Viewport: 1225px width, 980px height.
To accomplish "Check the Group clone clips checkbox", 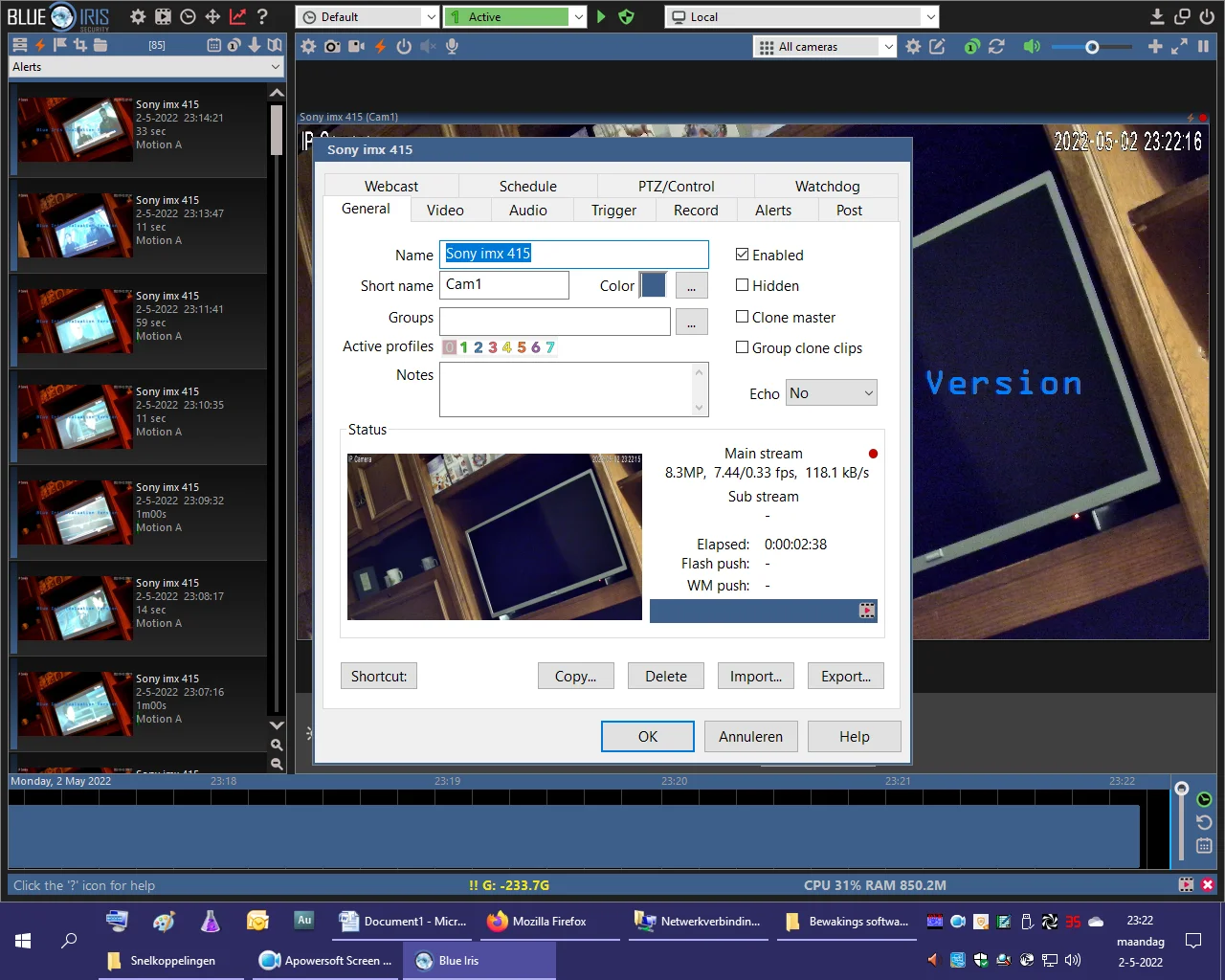I will point(742,346).
